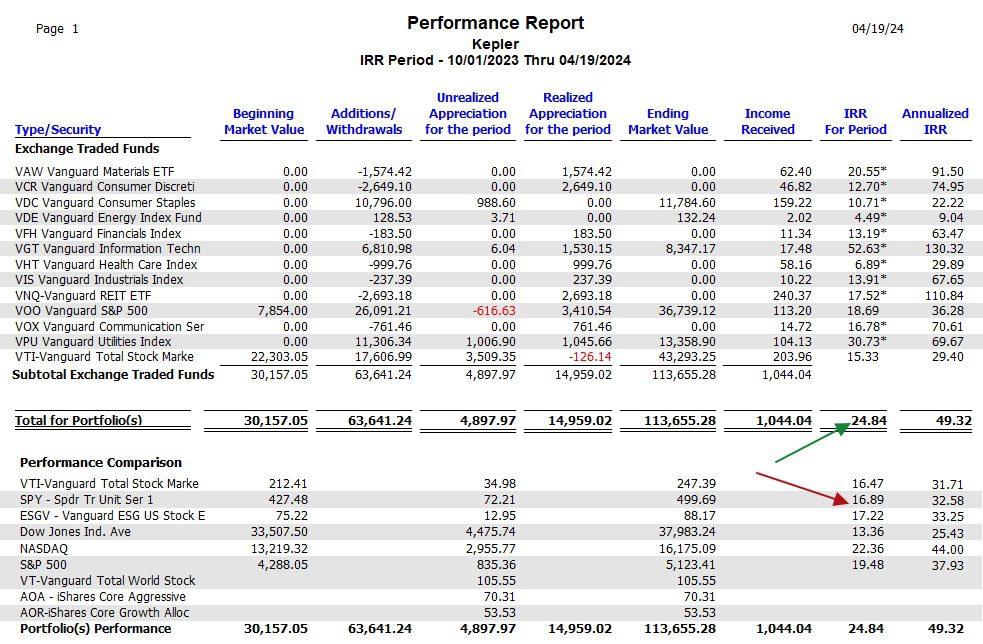Select Dow Jones Ind. Ave comparison row
The height and width of the screenshot is (644, 983).
pyautogui.click(x=492, y=532)
